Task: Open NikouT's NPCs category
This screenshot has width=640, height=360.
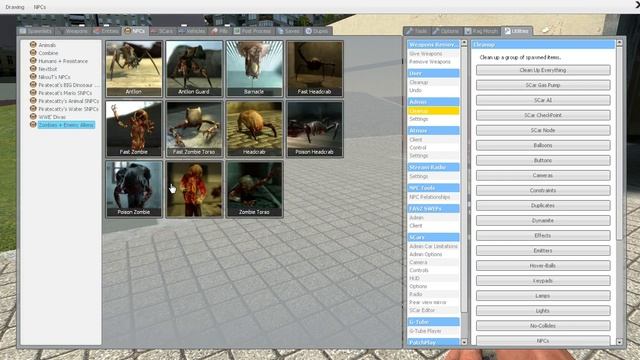Action: tap(54, 77)
